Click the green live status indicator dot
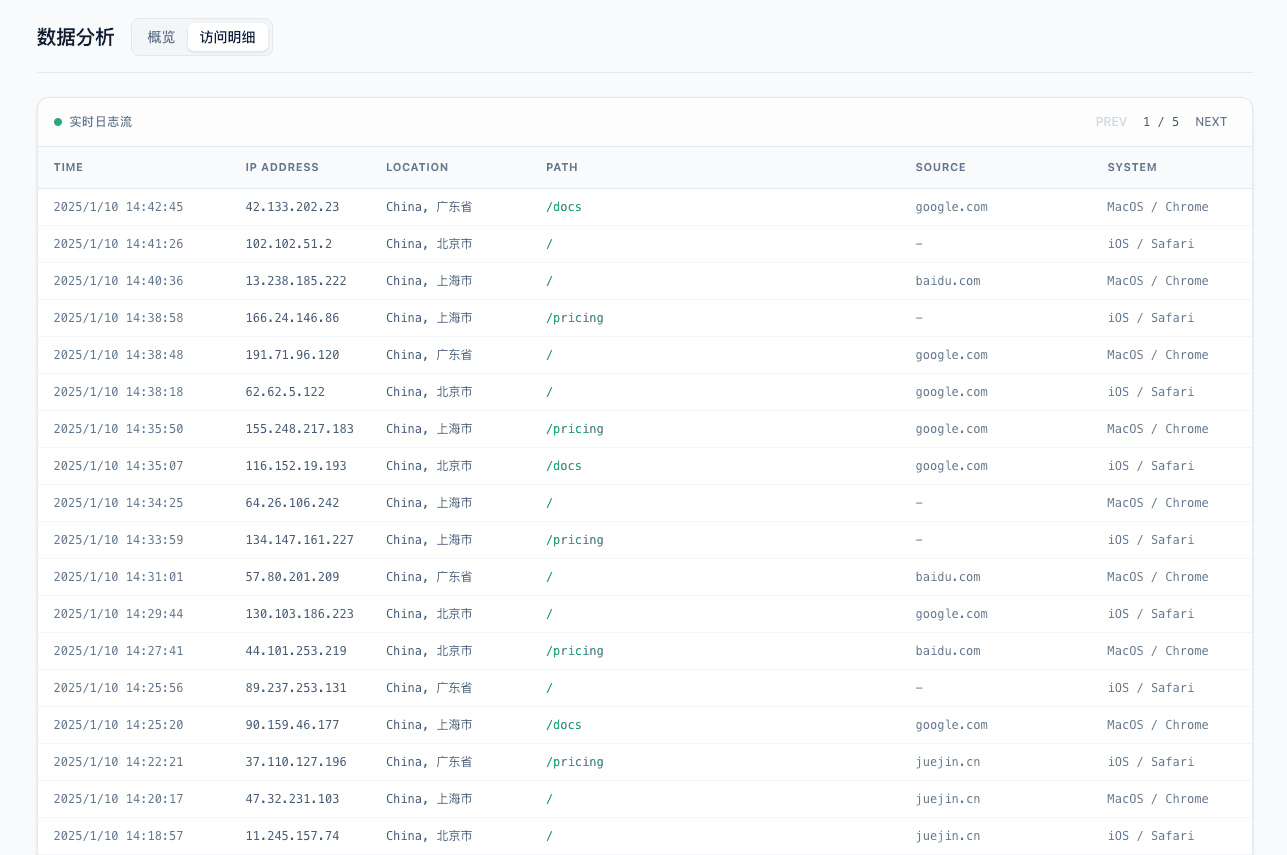1287x855 pixels. (x=57, y=121)
